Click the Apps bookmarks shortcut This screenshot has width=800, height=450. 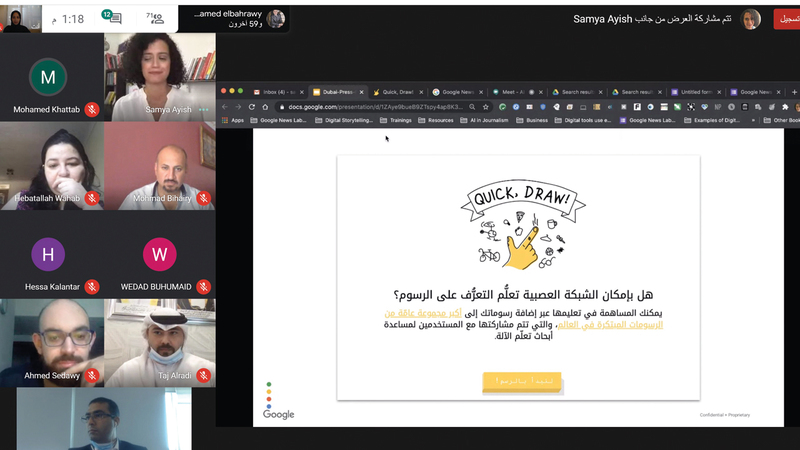tap(232, 120)
